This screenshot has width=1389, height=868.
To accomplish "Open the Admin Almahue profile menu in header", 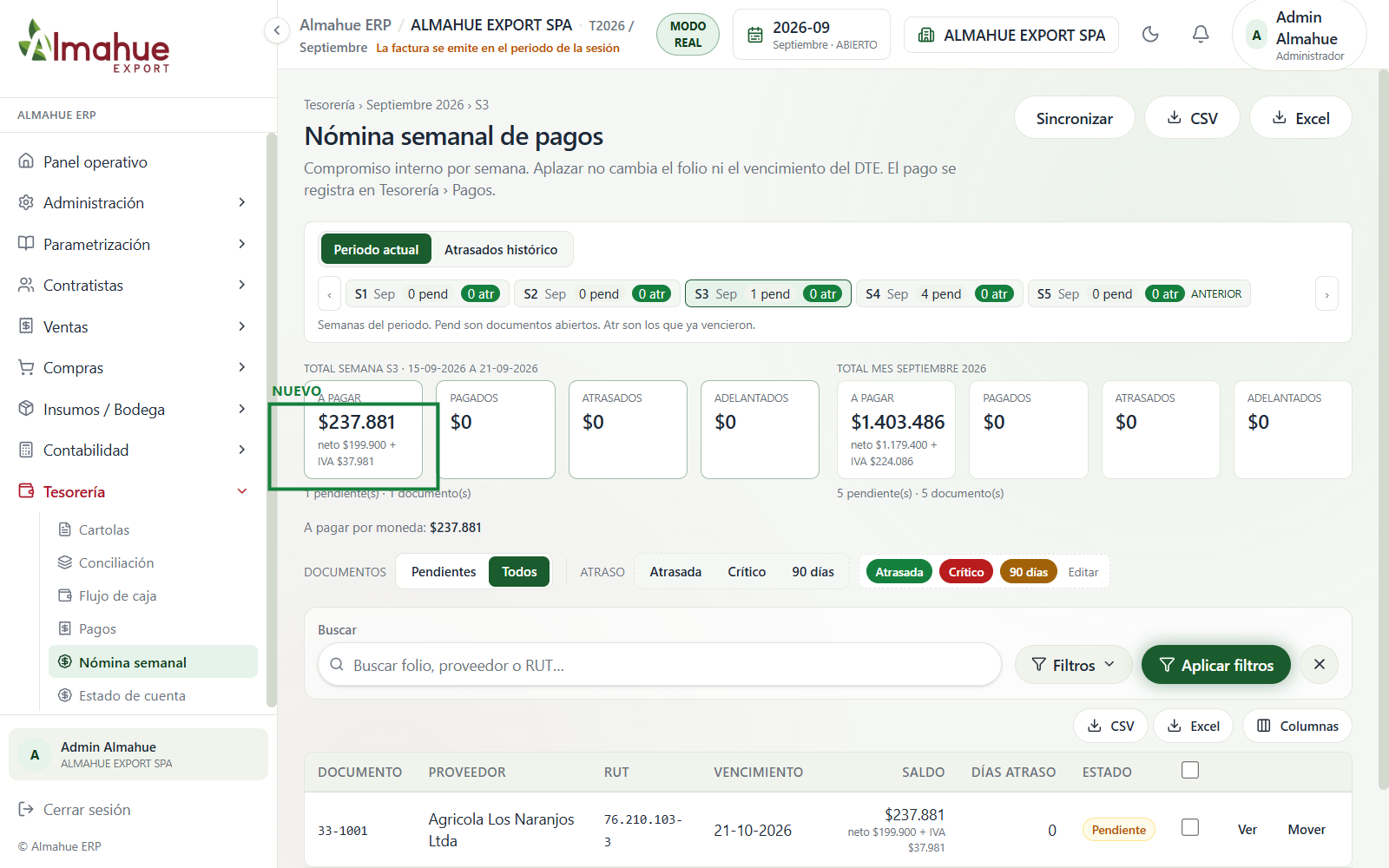I will click(x=1299, y=36).
